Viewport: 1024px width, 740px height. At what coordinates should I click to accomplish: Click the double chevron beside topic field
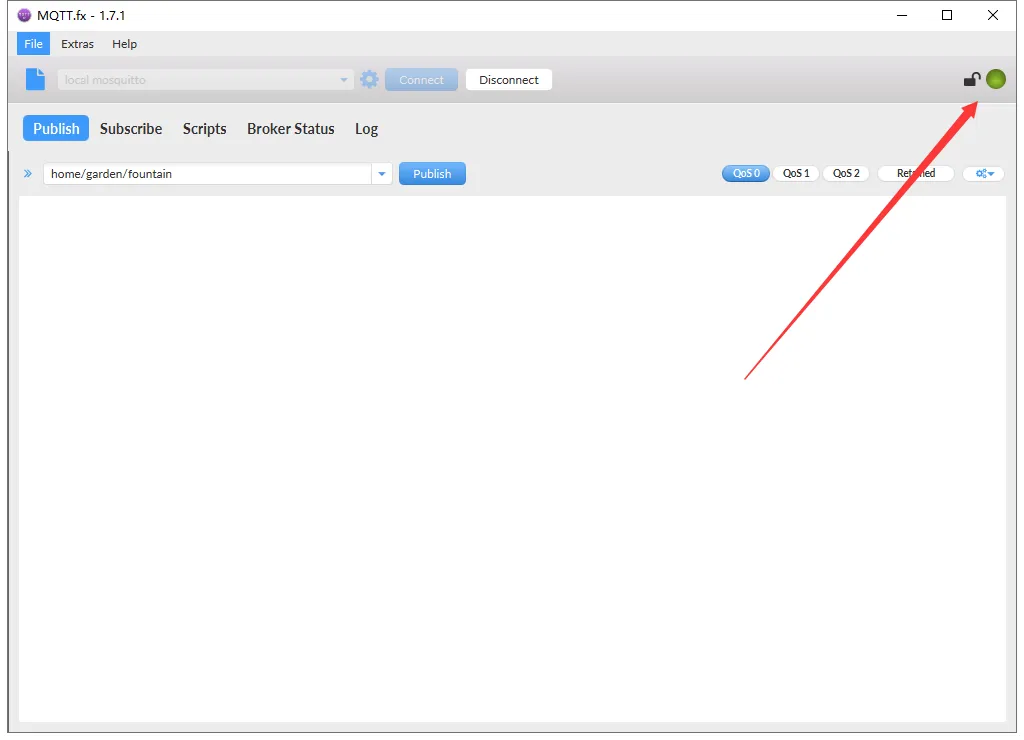click(28, 174)
